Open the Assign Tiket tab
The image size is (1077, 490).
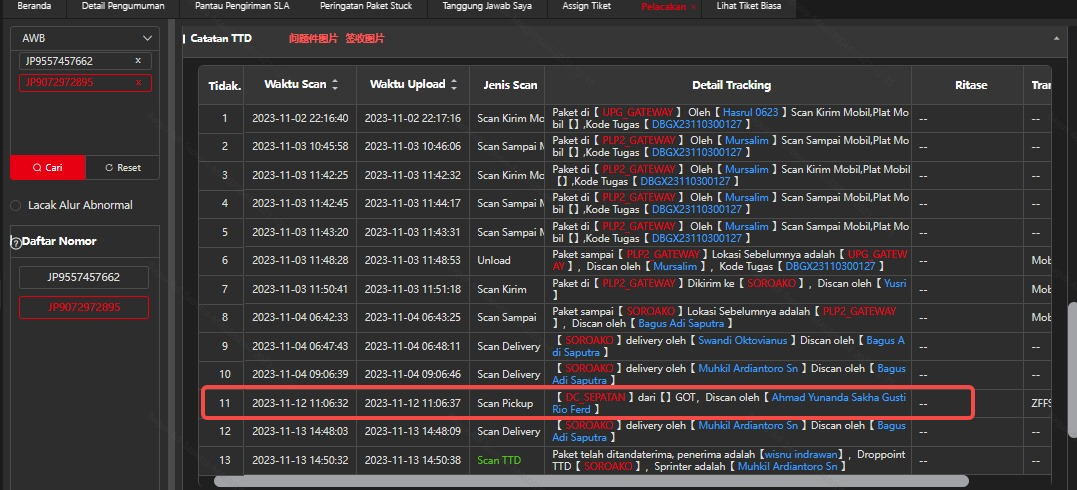(x=587, y=6)
